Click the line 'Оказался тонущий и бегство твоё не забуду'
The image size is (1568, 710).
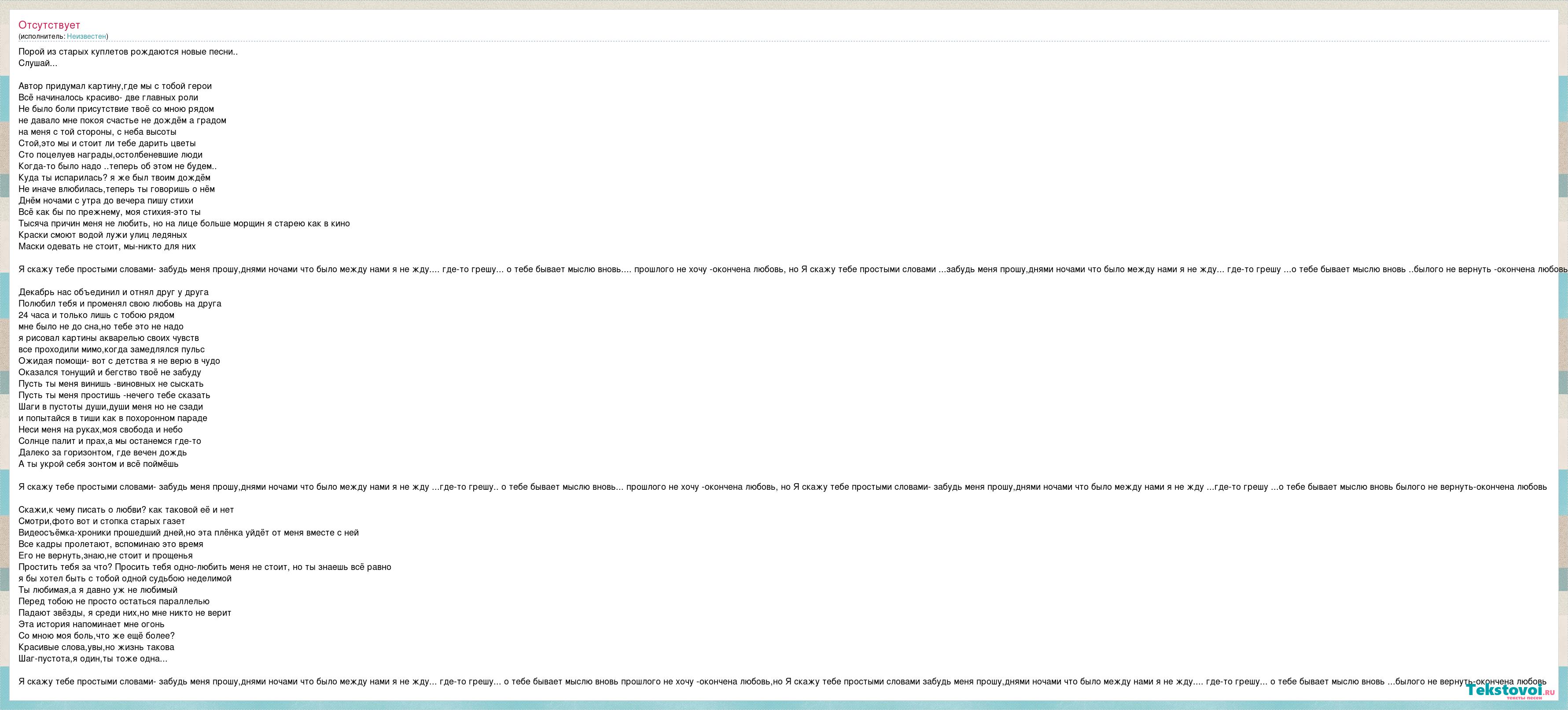110,372
